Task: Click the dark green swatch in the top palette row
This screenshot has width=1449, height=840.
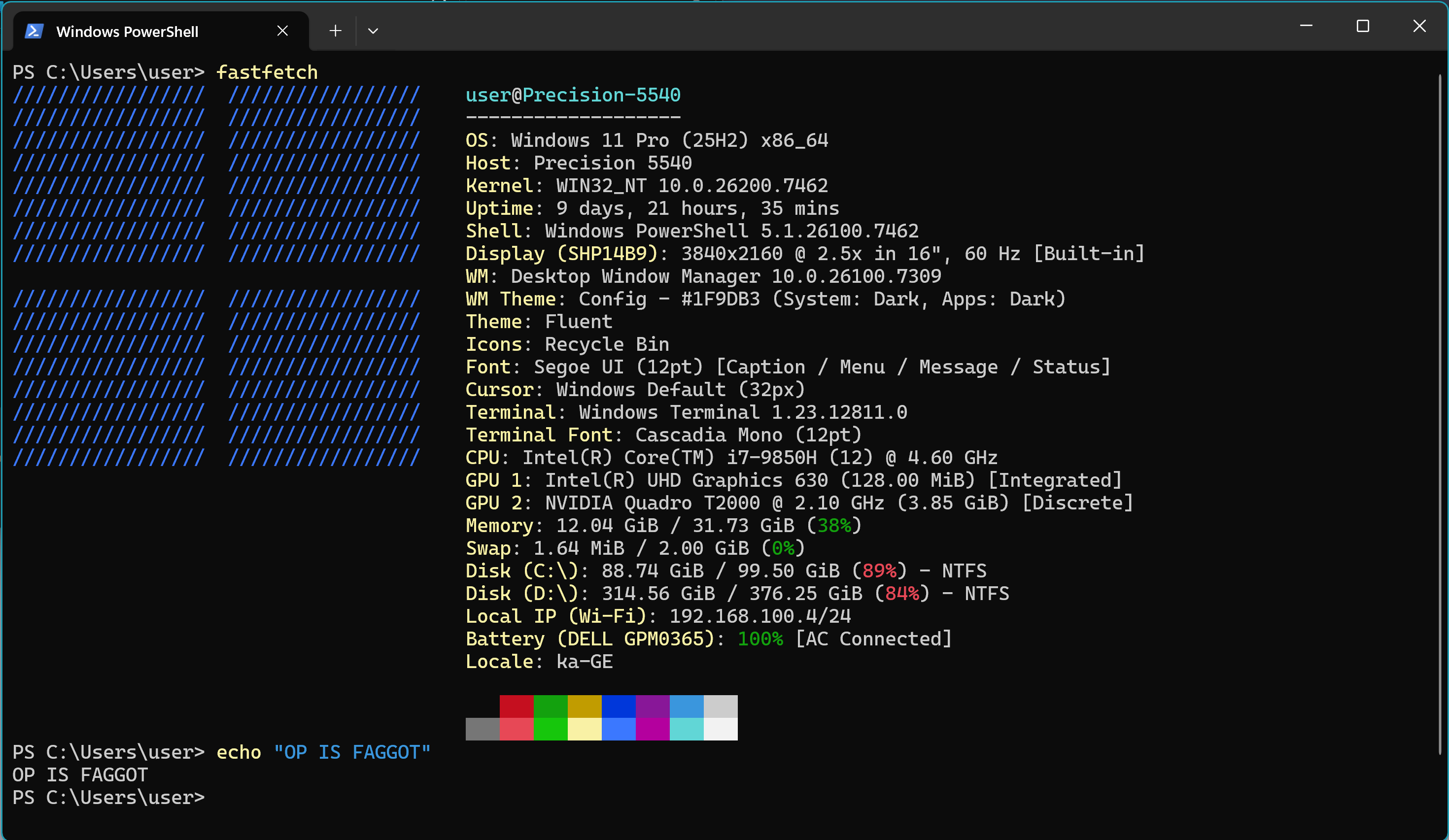Action: point(550,706)
